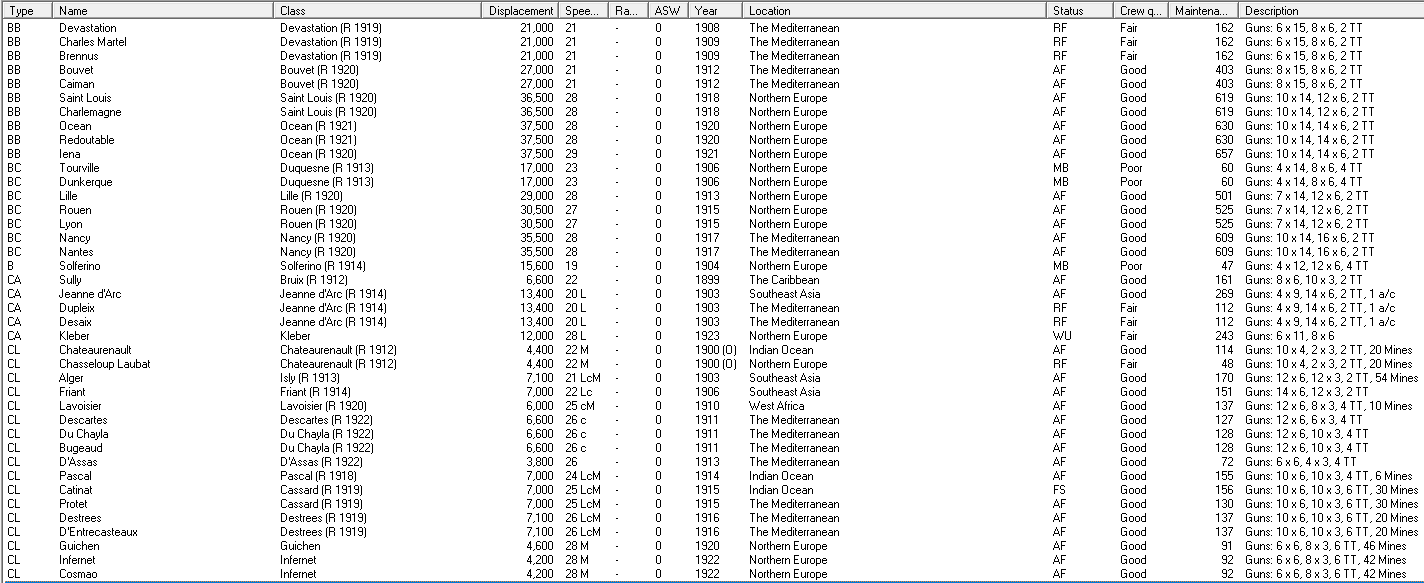Pick the Catinat row in the list
This screenshot has width=1424, height=583.
(76, 490)
